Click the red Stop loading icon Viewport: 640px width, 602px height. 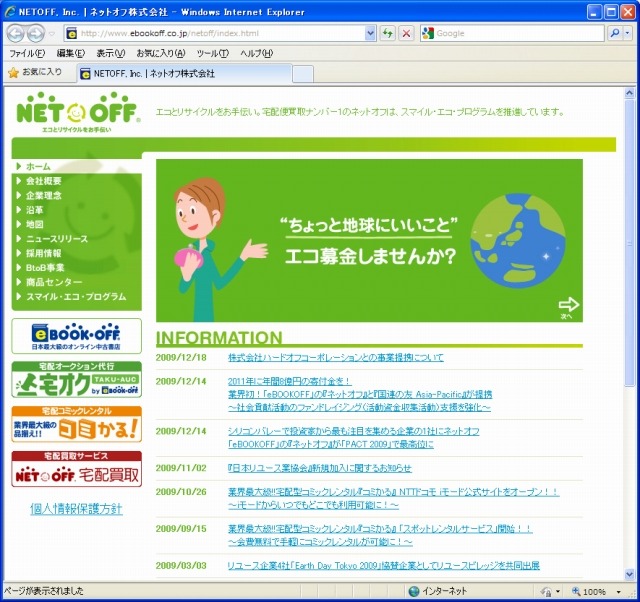[x=406, y=33]
